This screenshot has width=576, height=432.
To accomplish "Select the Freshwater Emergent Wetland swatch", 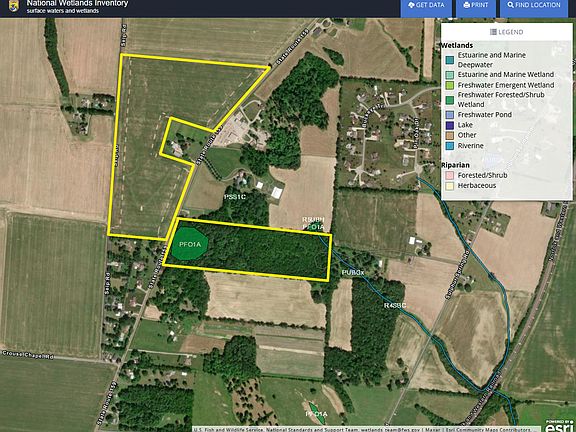I will click(449, 85).
